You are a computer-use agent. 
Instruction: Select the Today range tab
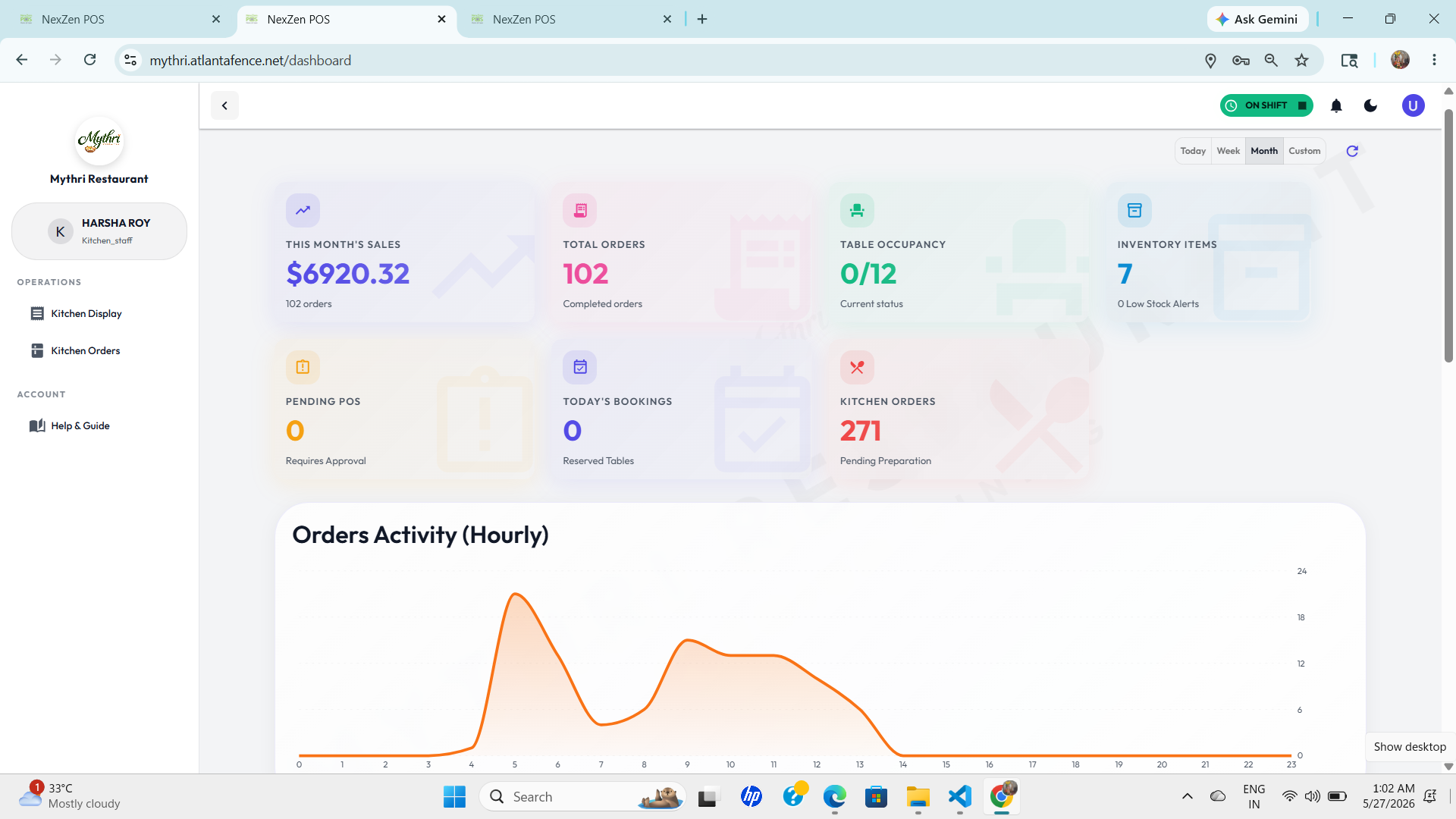[1193, 151]
